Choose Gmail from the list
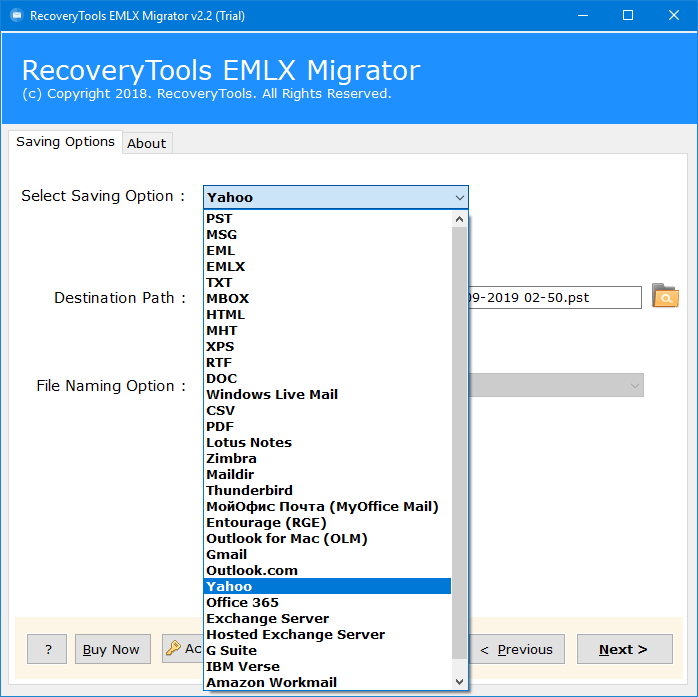 (327, 555)
